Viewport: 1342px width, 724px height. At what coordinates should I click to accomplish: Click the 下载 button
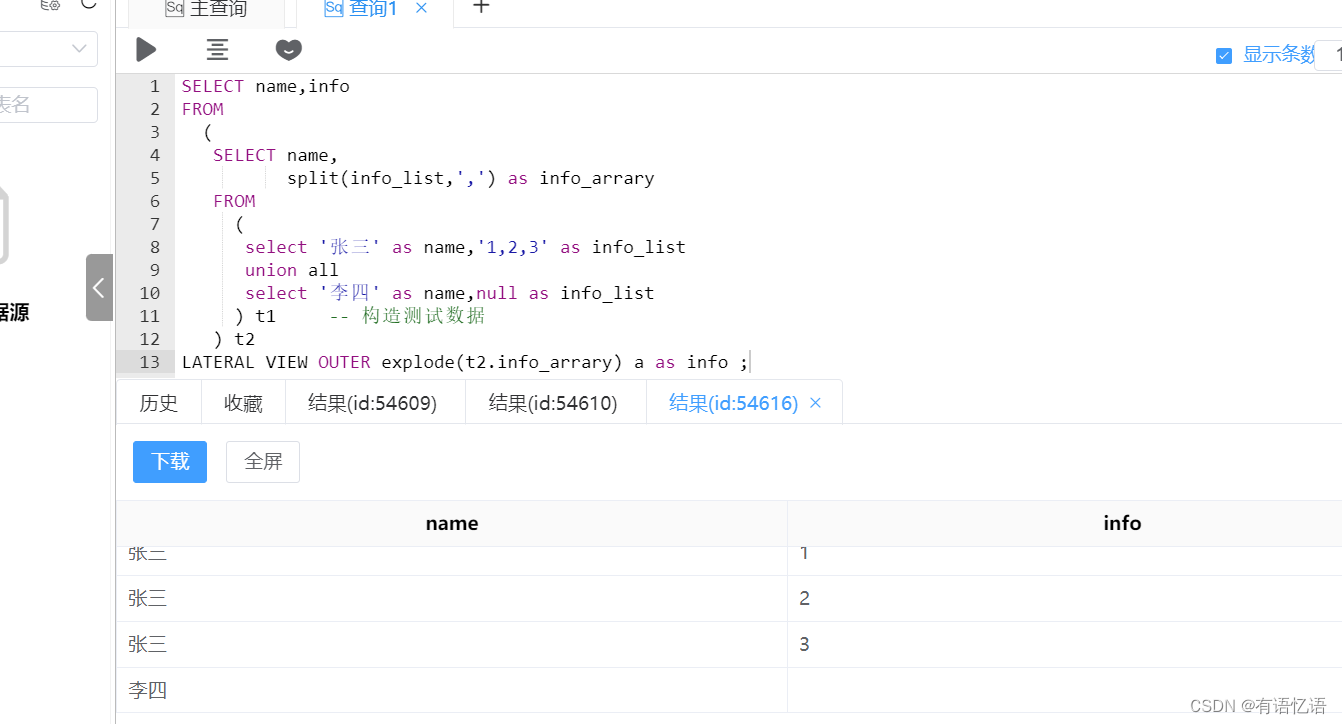pos(170,462)
